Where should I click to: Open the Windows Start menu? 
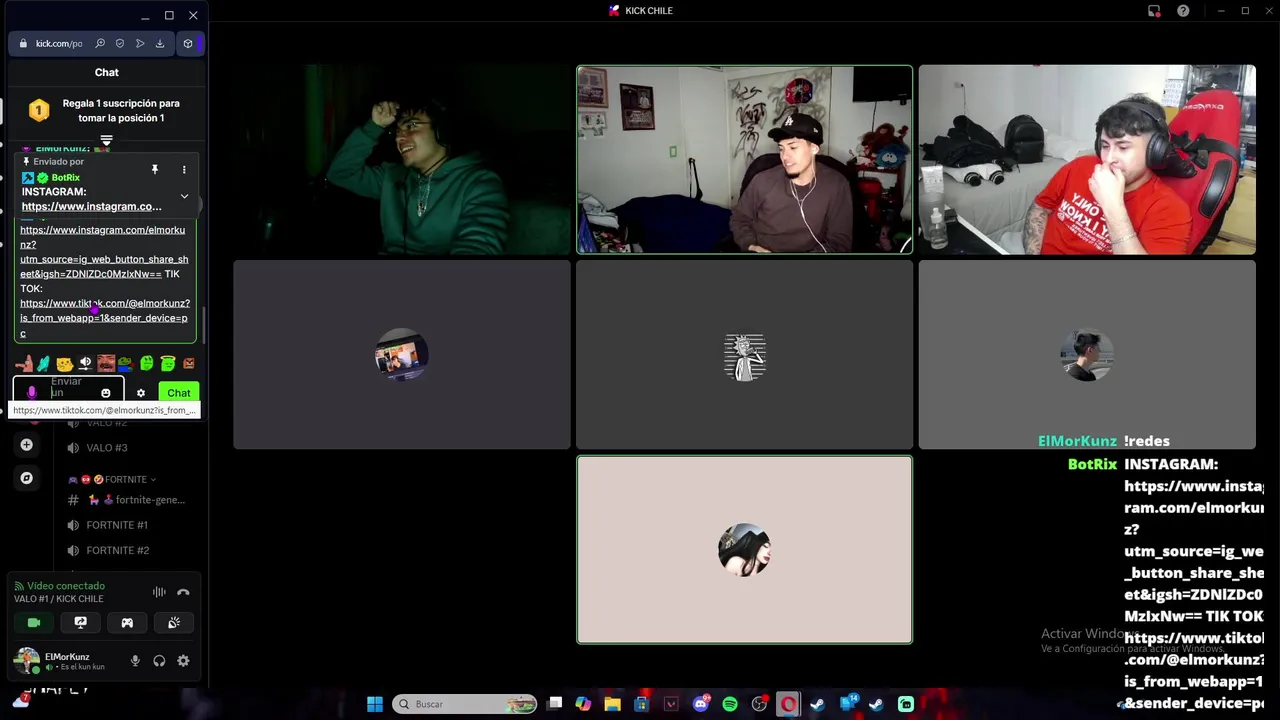coord(375,704)
